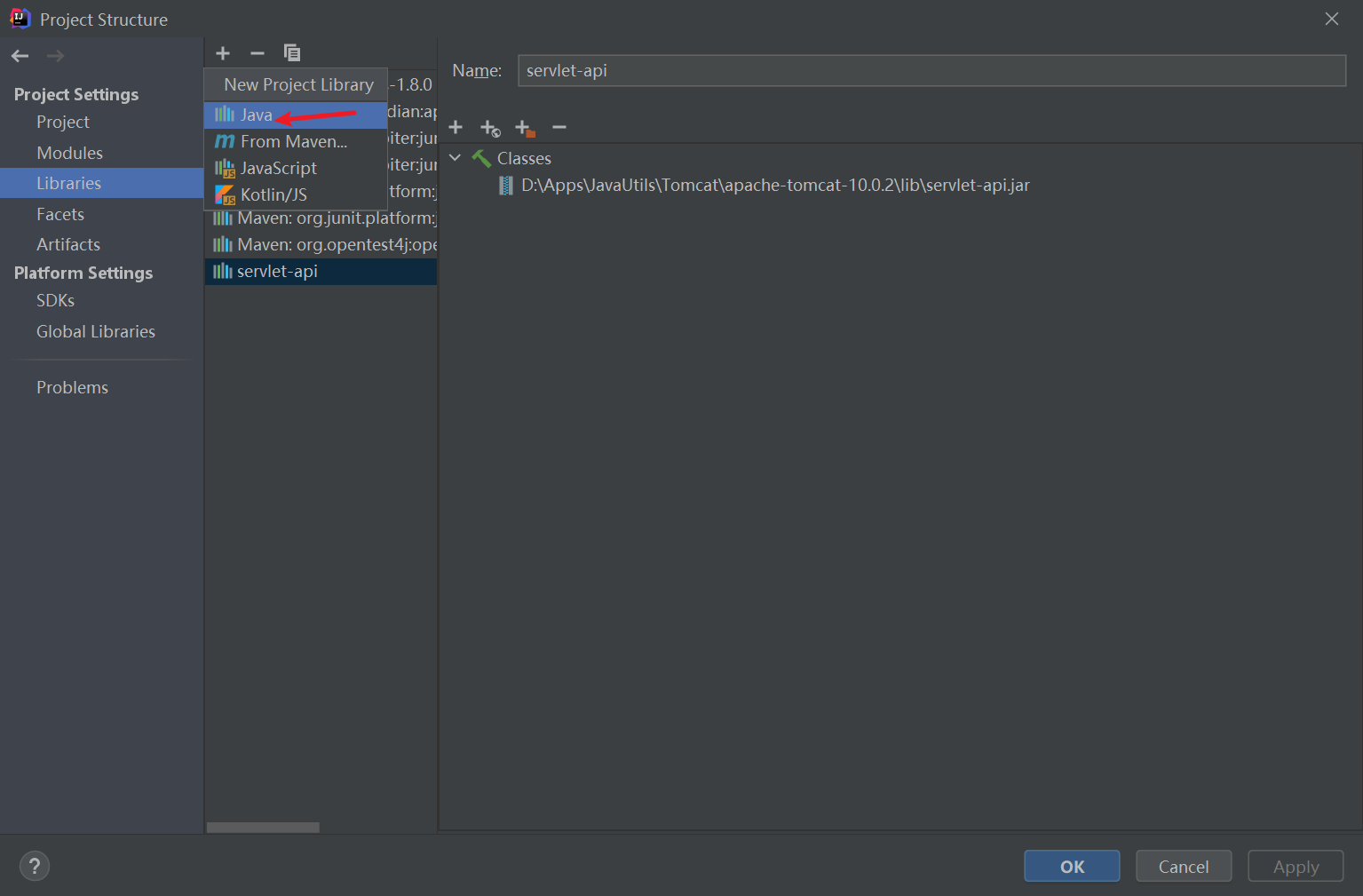Open the Problems page
Image resolution: width=1363 pixels, height=896 pixels.
[x=72, y=387]
